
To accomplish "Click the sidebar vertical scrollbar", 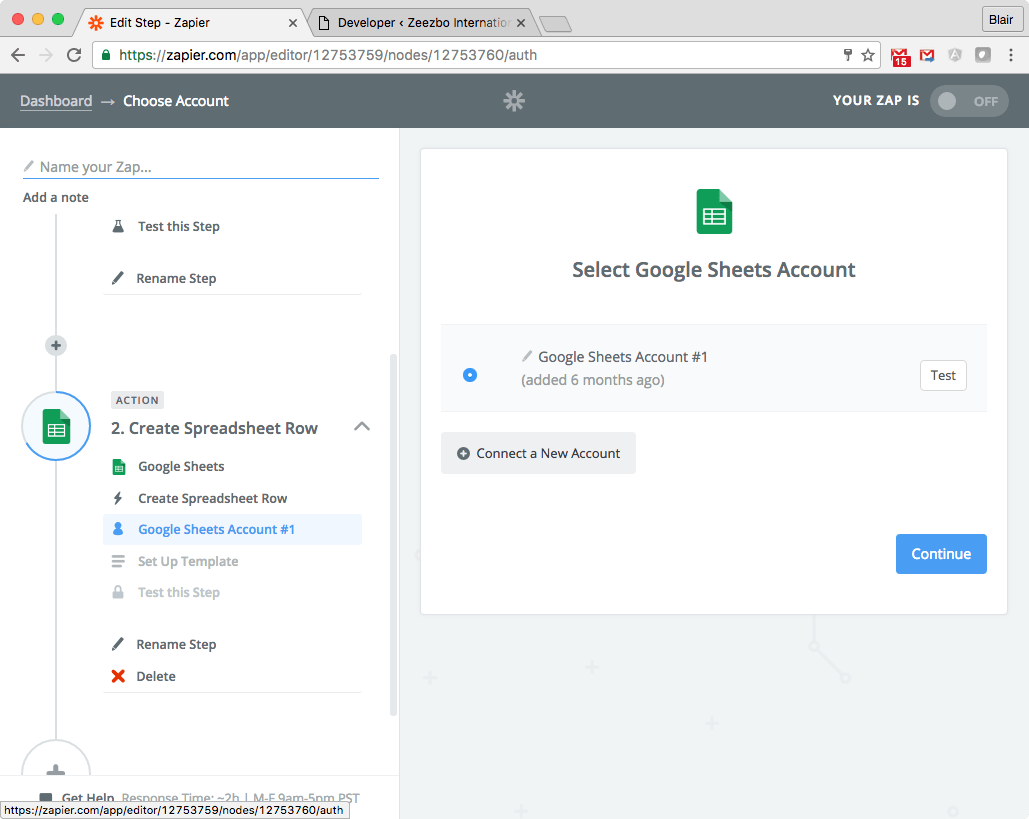I will coord(393,535).
